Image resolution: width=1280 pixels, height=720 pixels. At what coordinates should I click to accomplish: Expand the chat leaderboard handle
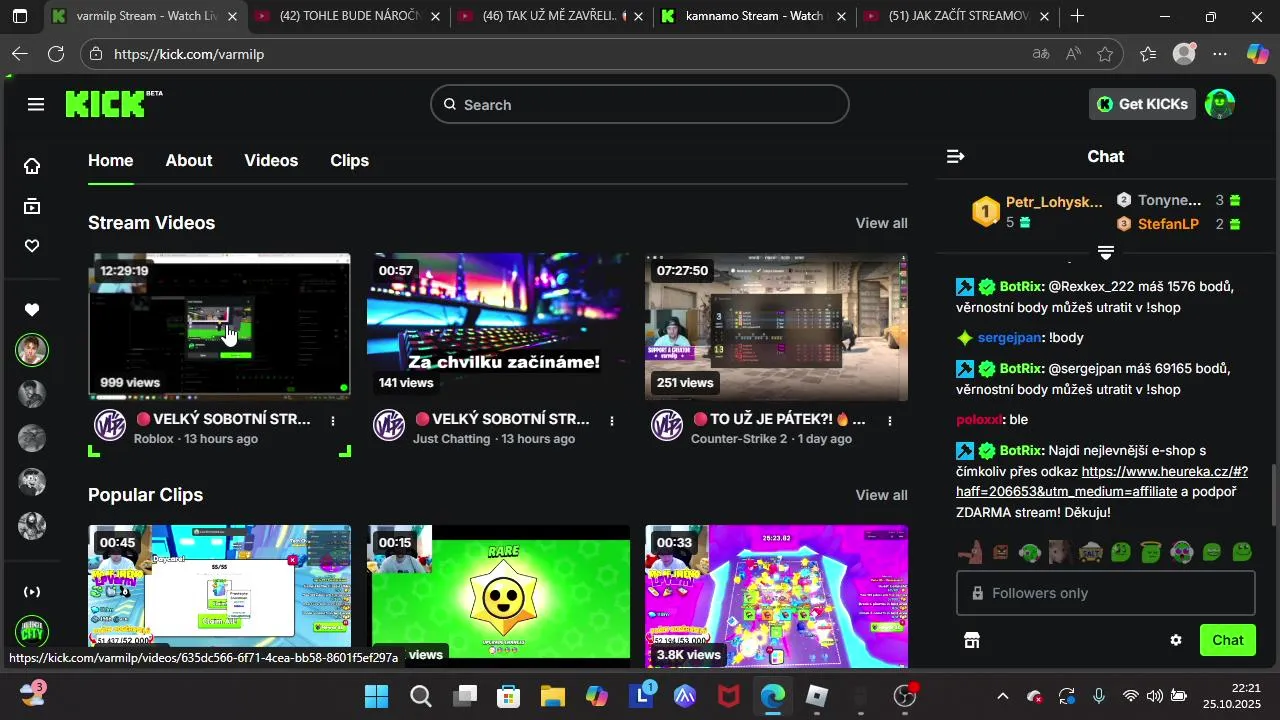pos(1106,252)
